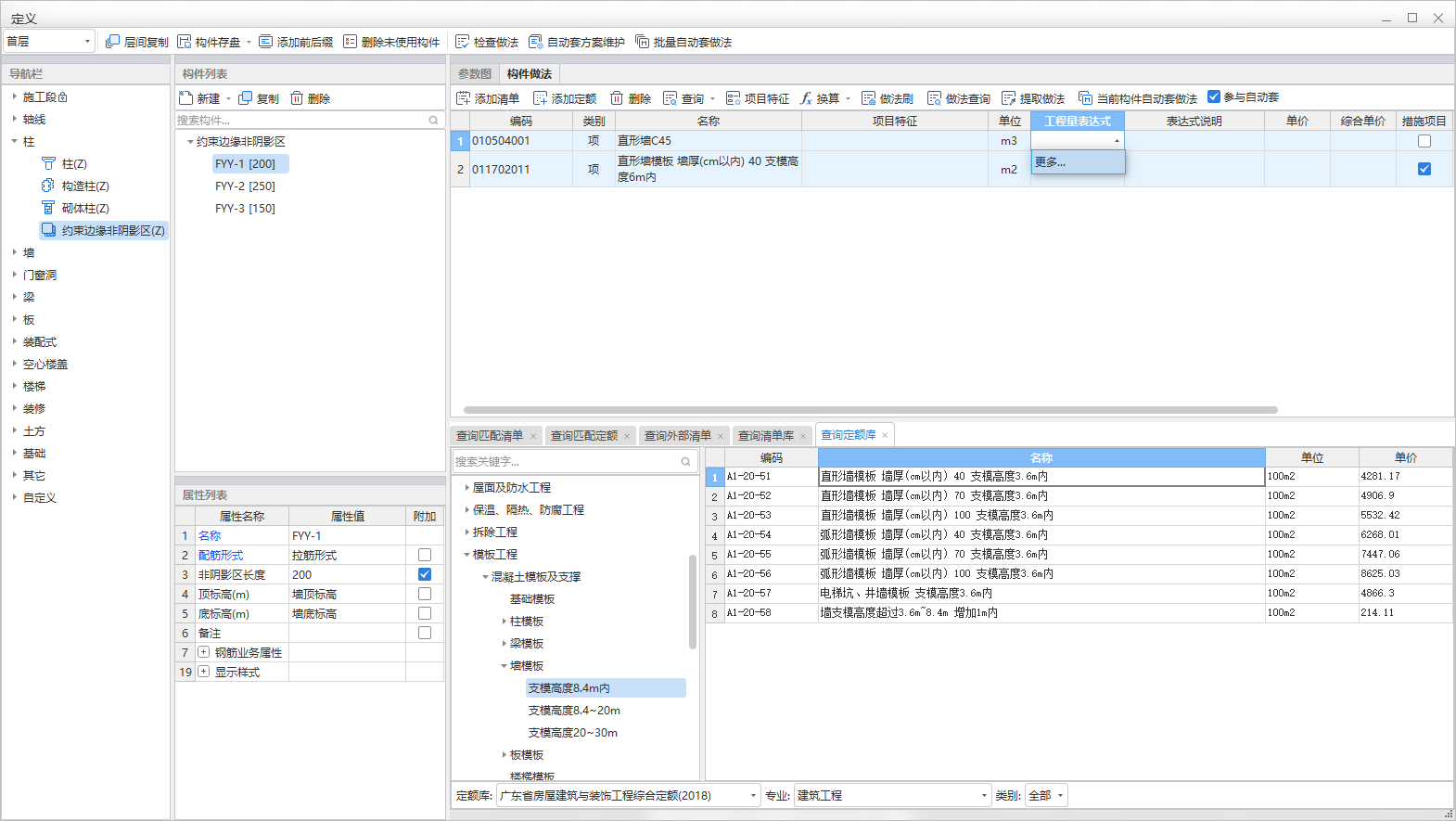Image resolution: width=1456 pixels, height=821 pixels.
Task: Switch to 参数图 tab
Action: (475, 73)
